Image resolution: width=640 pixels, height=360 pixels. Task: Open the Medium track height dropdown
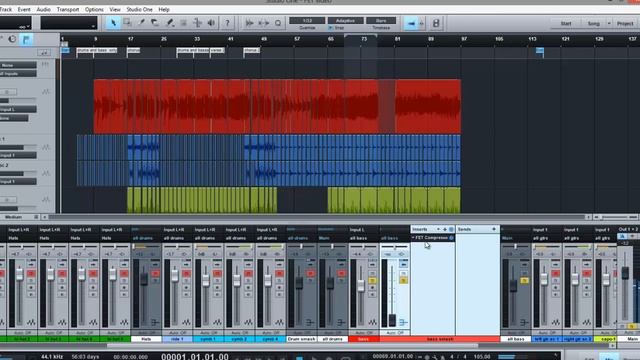[19, 217]
